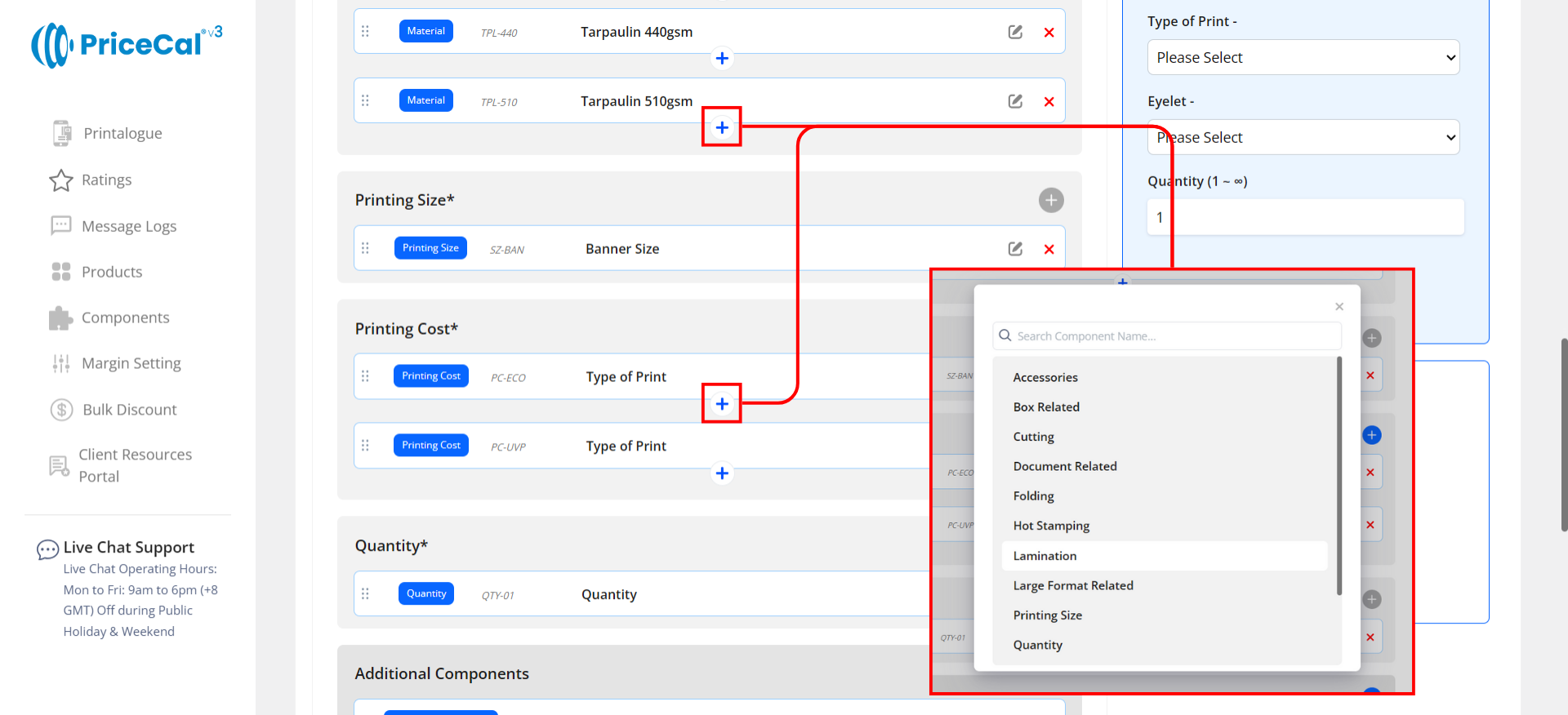Choose Lamination from the component list
Viewport: 1568px width, 715px height.
click(1045, 556)
